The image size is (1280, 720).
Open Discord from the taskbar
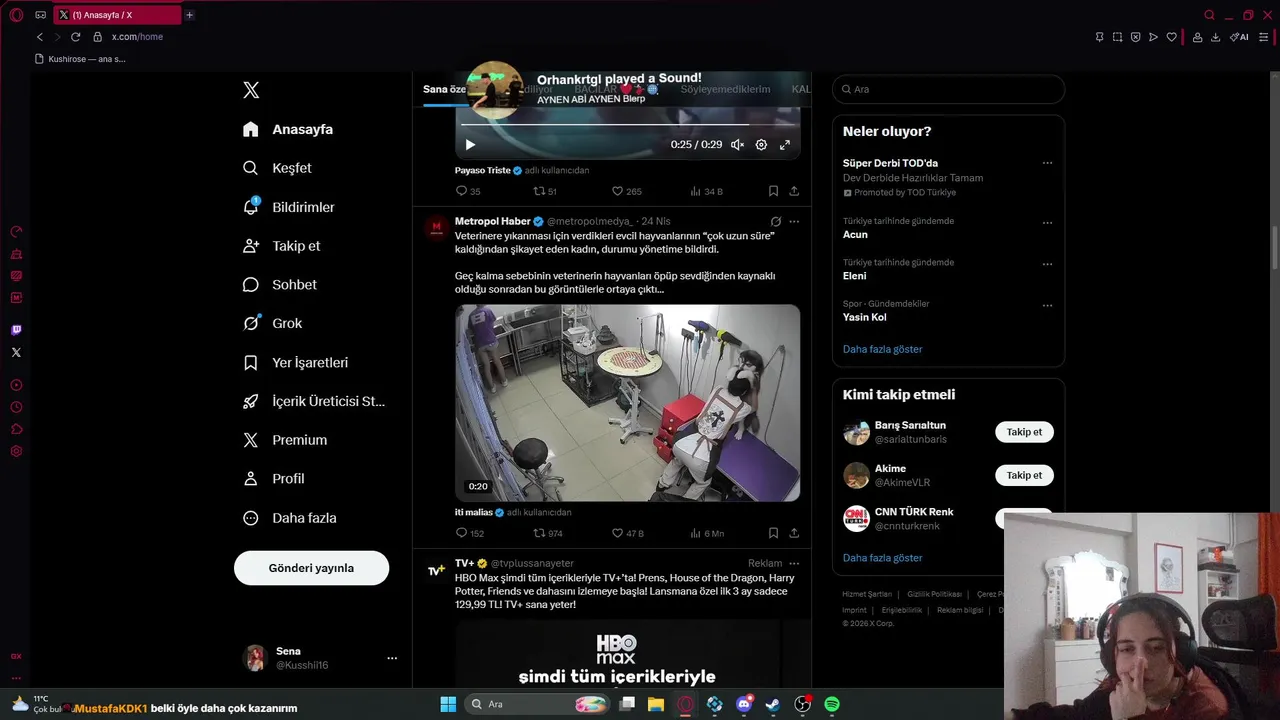click(x=744, y=704)
